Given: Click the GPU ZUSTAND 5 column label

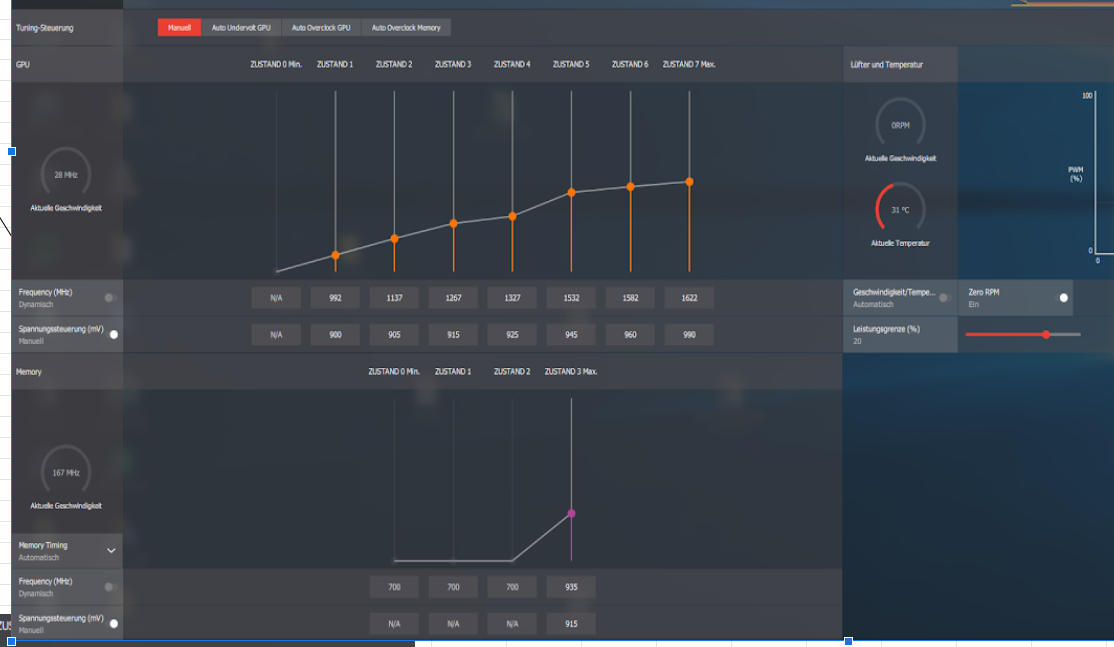Looking at the screenshot, I should 571,64.
